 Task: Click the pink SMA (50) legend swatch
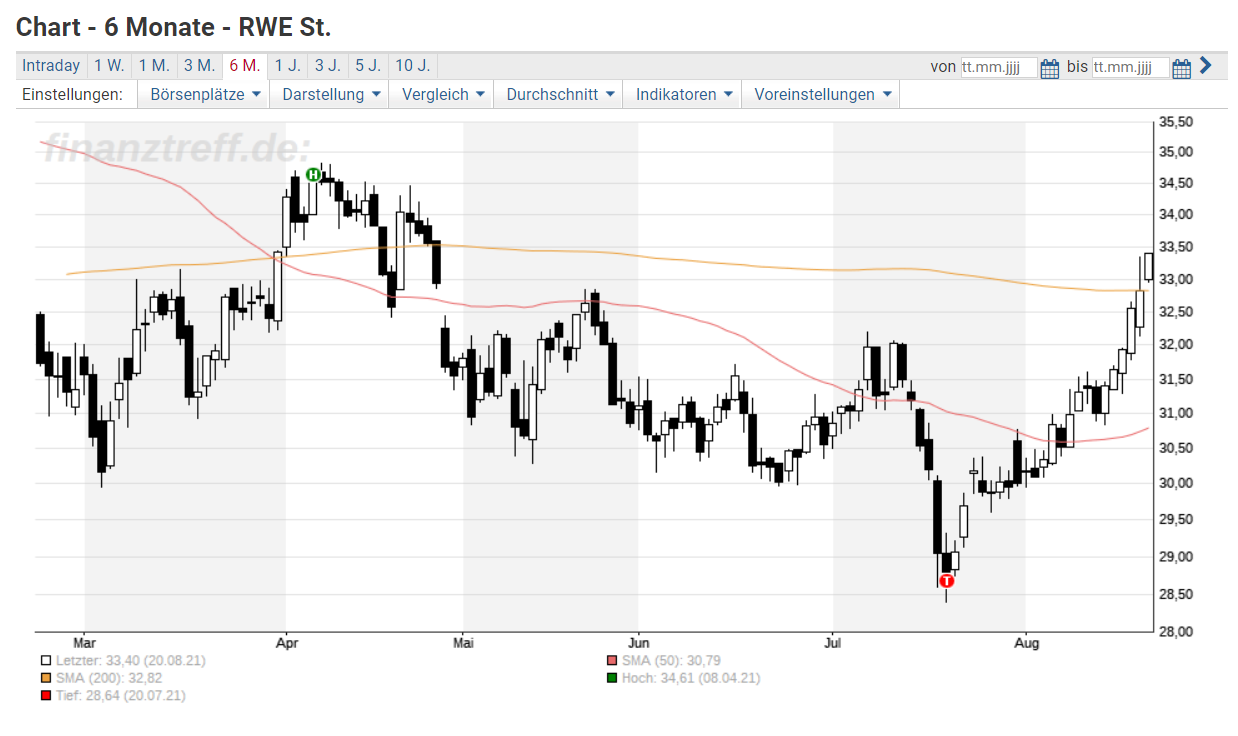[612, 661]
